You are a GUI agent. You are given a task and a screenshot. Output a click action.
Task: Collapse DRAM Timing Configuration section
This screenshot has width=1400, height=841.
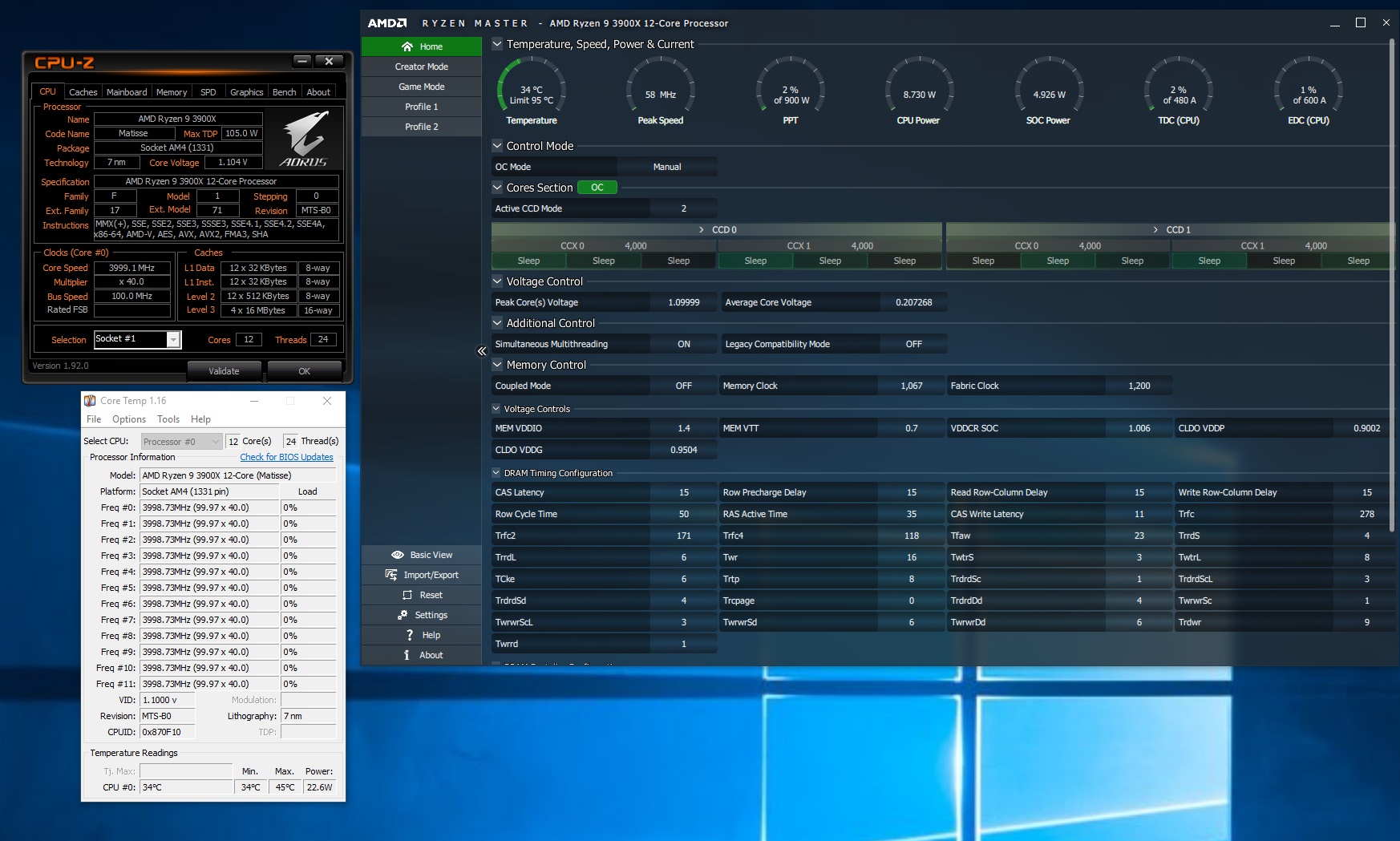496,473
